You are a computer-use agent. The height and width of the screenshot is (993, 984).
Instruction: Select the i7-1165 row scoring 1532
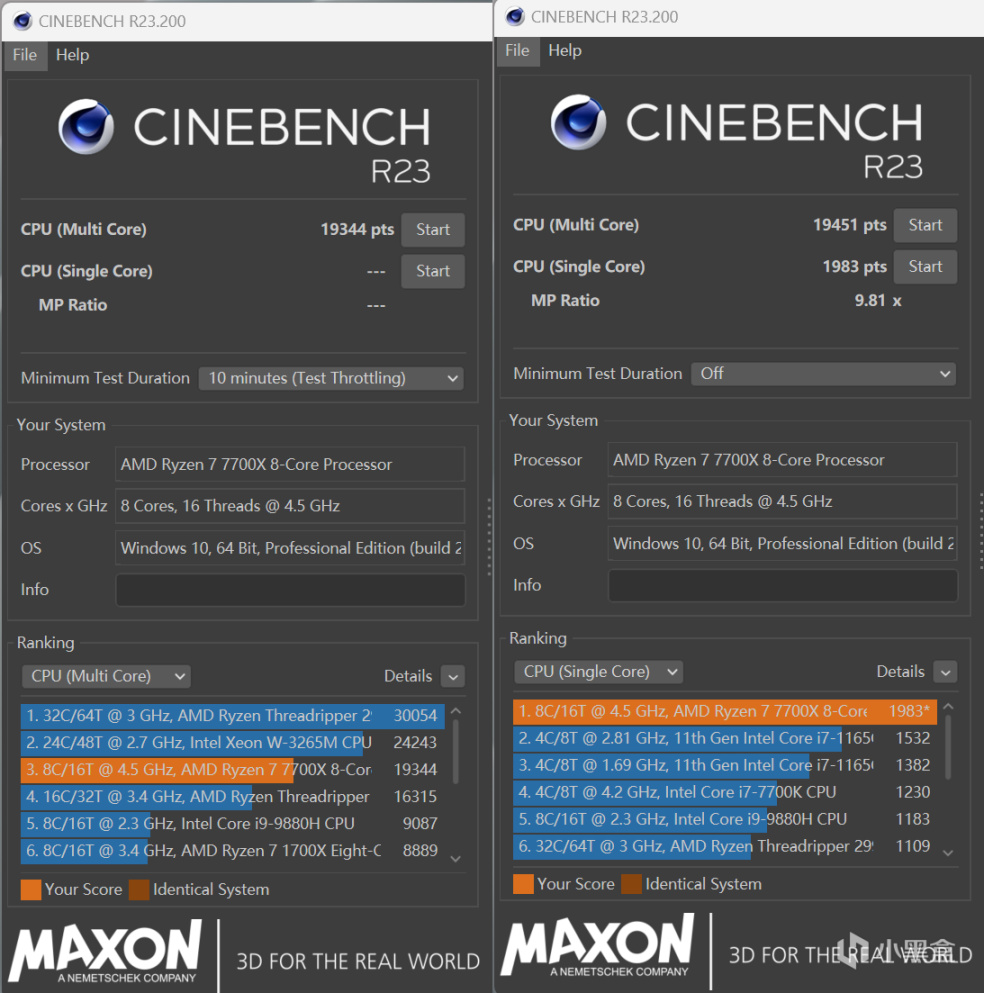point(724,738)
